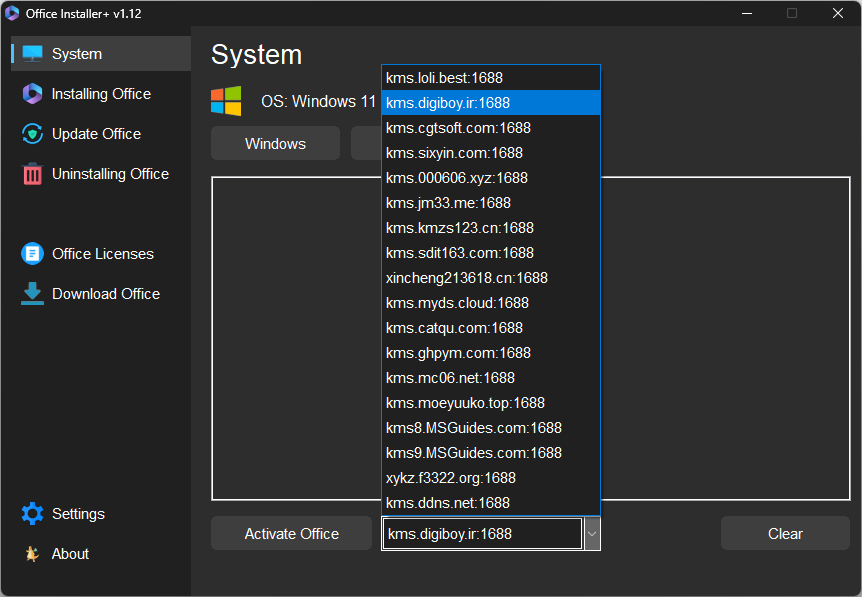Click the Uninstalling Office trash icon
This screenshot has height=597, width=862.
point(32,174)
